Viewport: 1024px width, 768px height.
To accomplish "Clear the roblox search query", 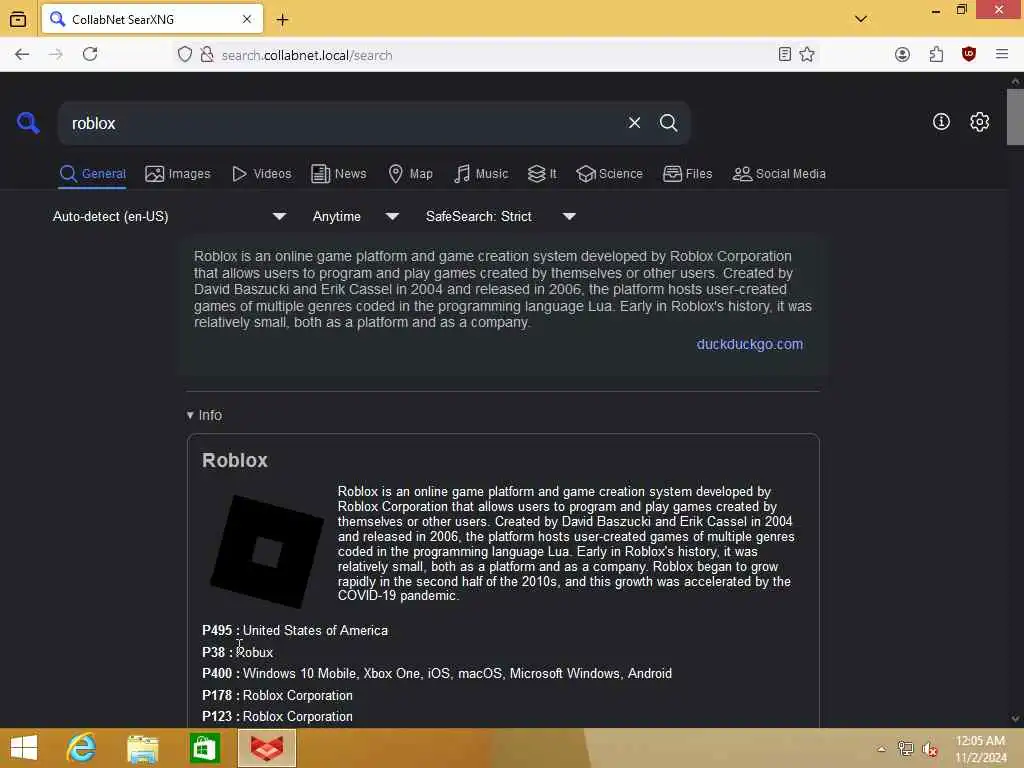I will coord(634,123).
